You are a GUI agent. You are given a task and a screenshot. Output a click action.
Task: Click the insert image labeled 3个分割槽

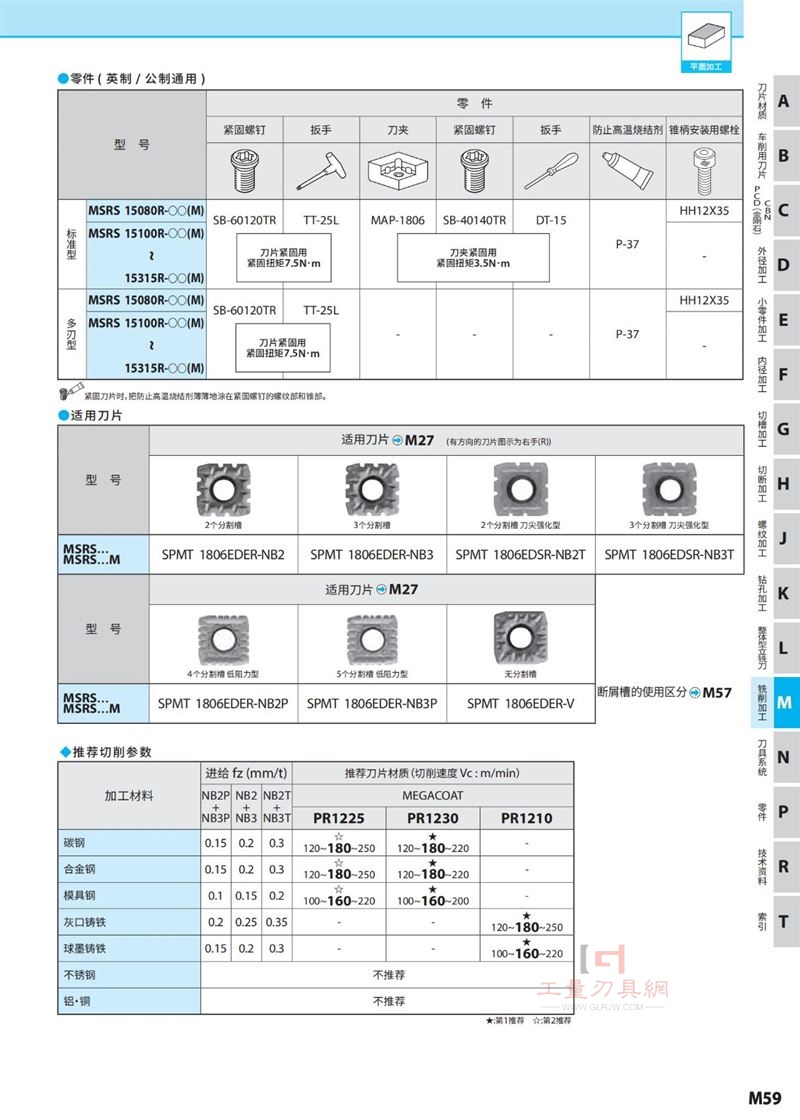point(371,491)
